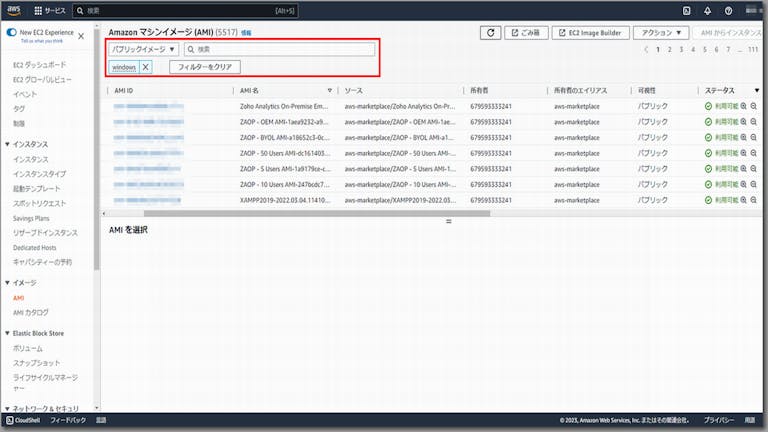
Task: Select the XAMPP2019-2022.03.04 AMI name
Action: point(285,200)
